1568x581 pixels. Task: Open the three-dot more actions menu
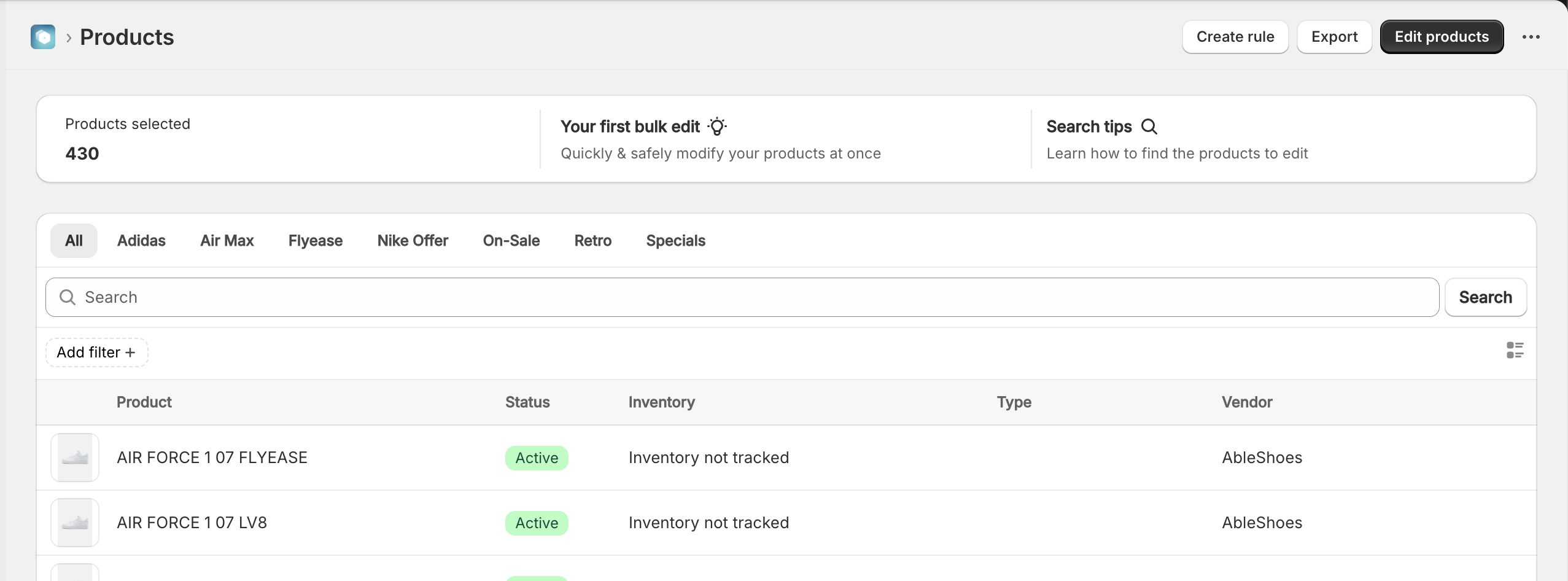(x=1531, y=37)
